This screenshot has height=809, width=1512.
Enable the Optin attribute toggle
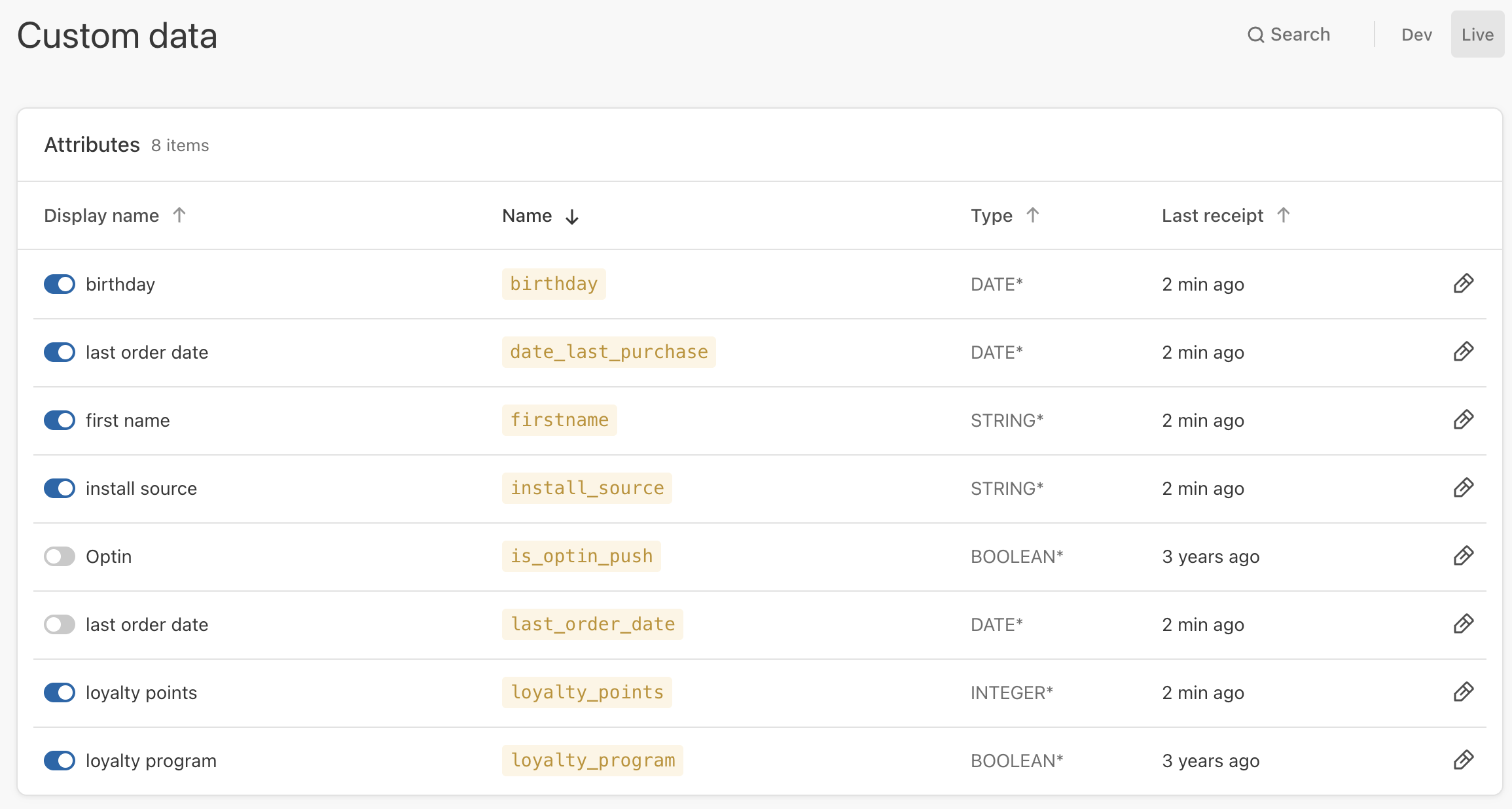pyautogui.click(x=60, y=556)
